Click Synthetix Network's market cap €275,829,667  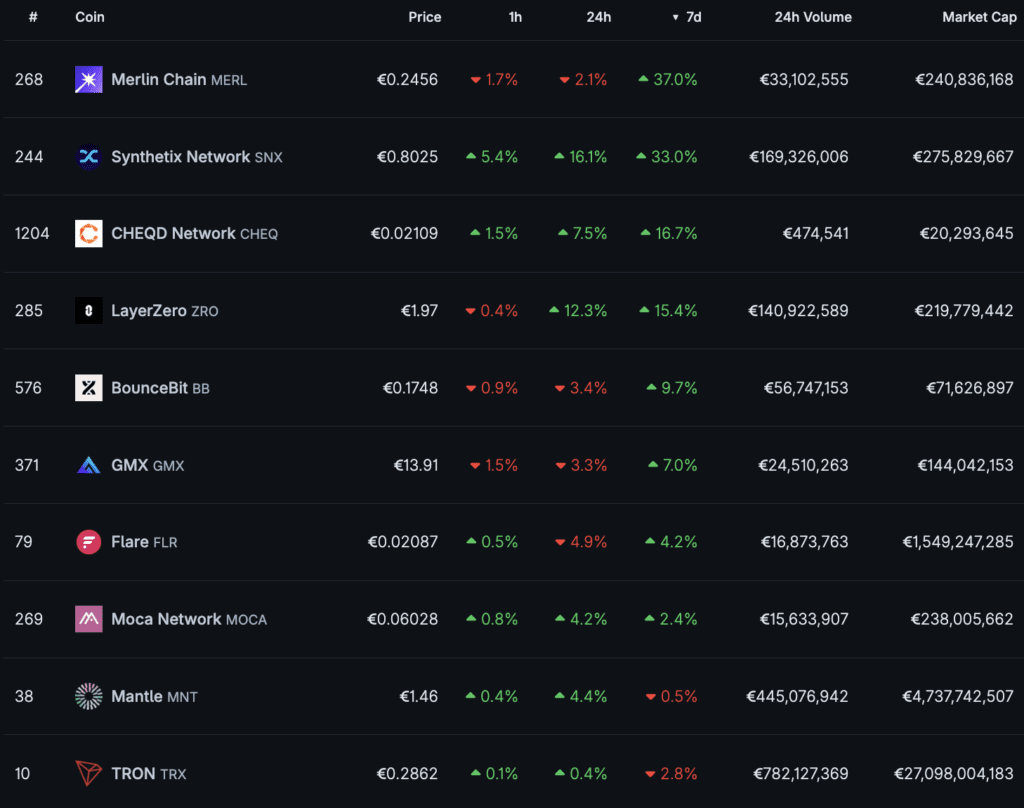pos(963,157)
